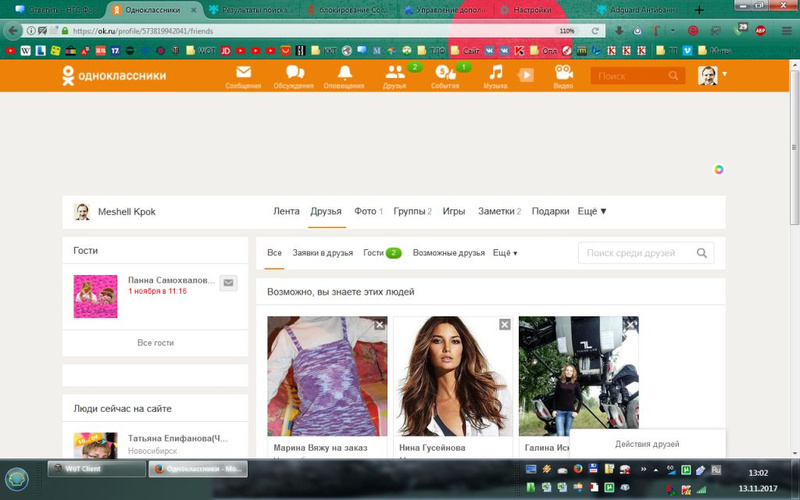The height and width of the screenshot is (500, 800).
Task: Open the header profile avatar dropdown arrow
Action: coord(724,74)
